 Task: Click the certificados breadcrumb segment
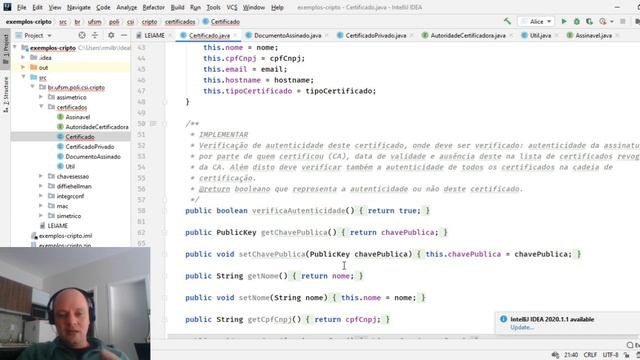pyautogui.click(x=180, y=22)
